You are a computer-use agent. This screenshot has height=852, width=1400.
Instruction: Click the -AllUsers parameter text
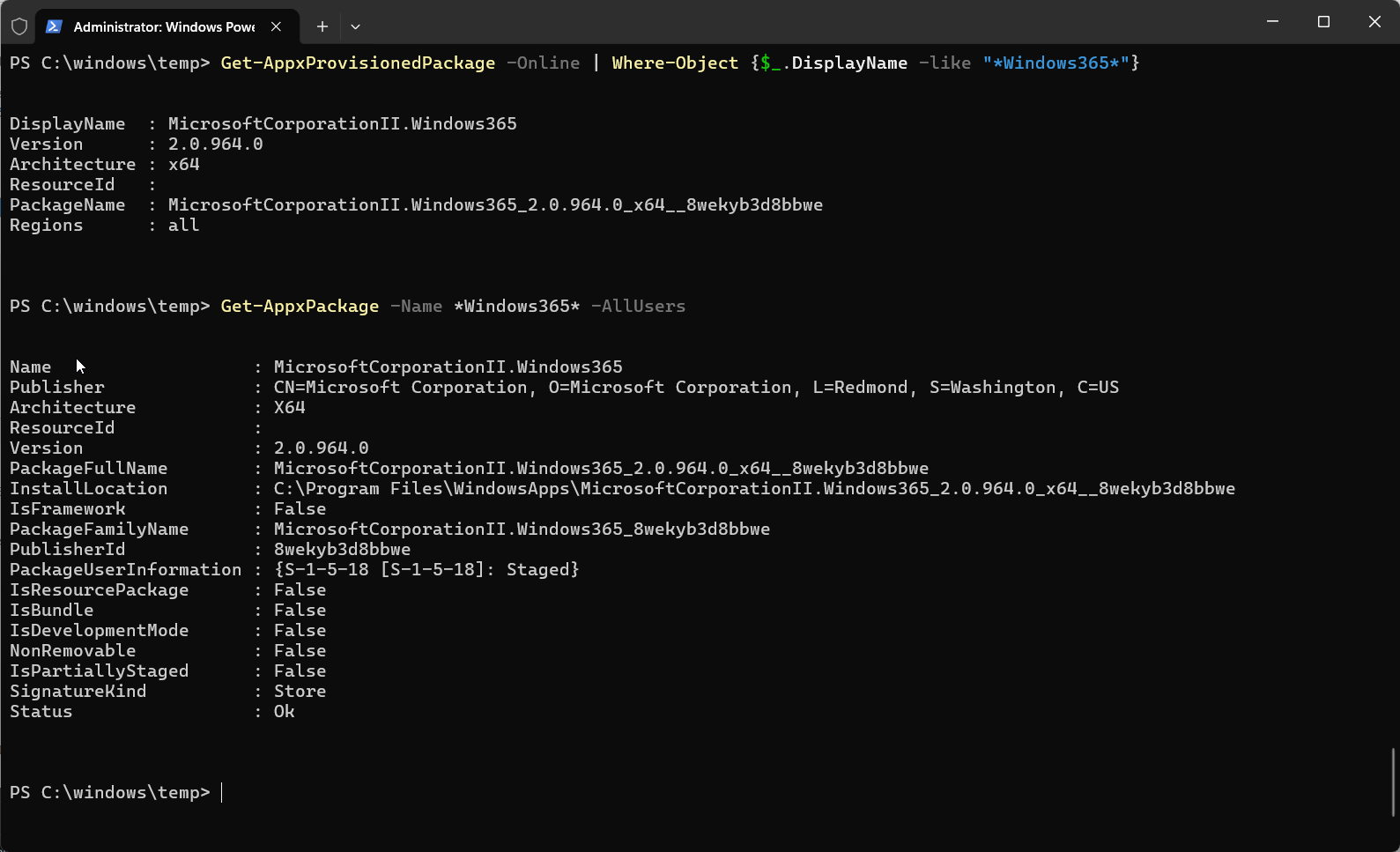point(638,307)
